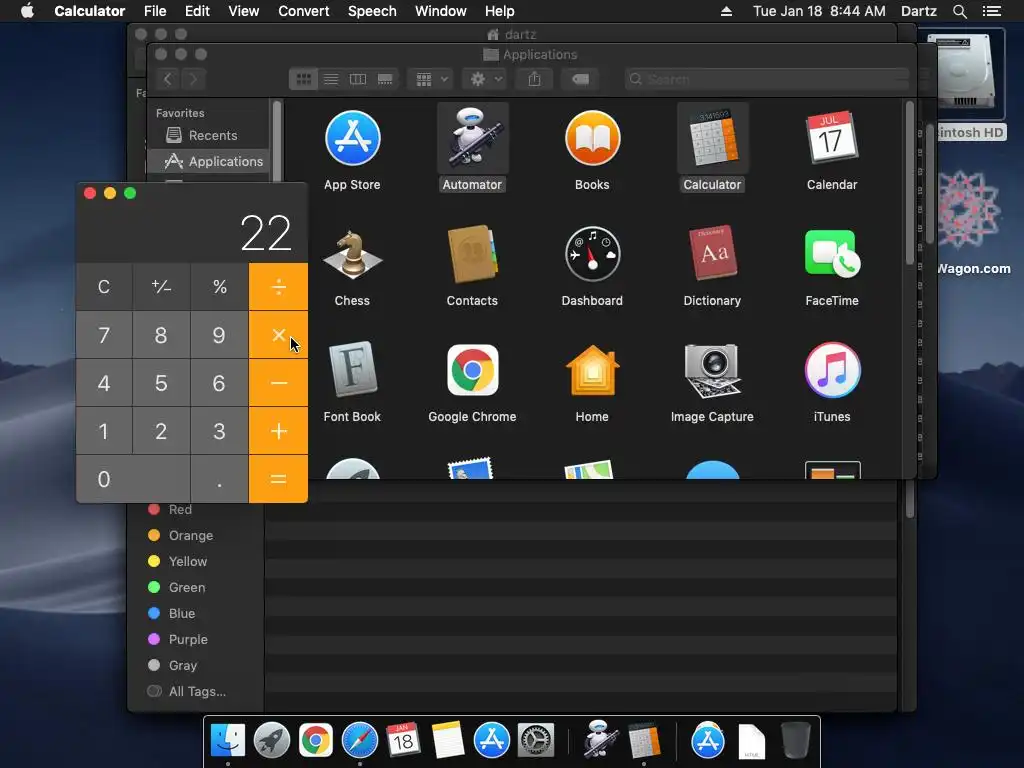Open the Calendar app icon
Image resolution: width=1024 pixels, height=768 pixels.
832,138
